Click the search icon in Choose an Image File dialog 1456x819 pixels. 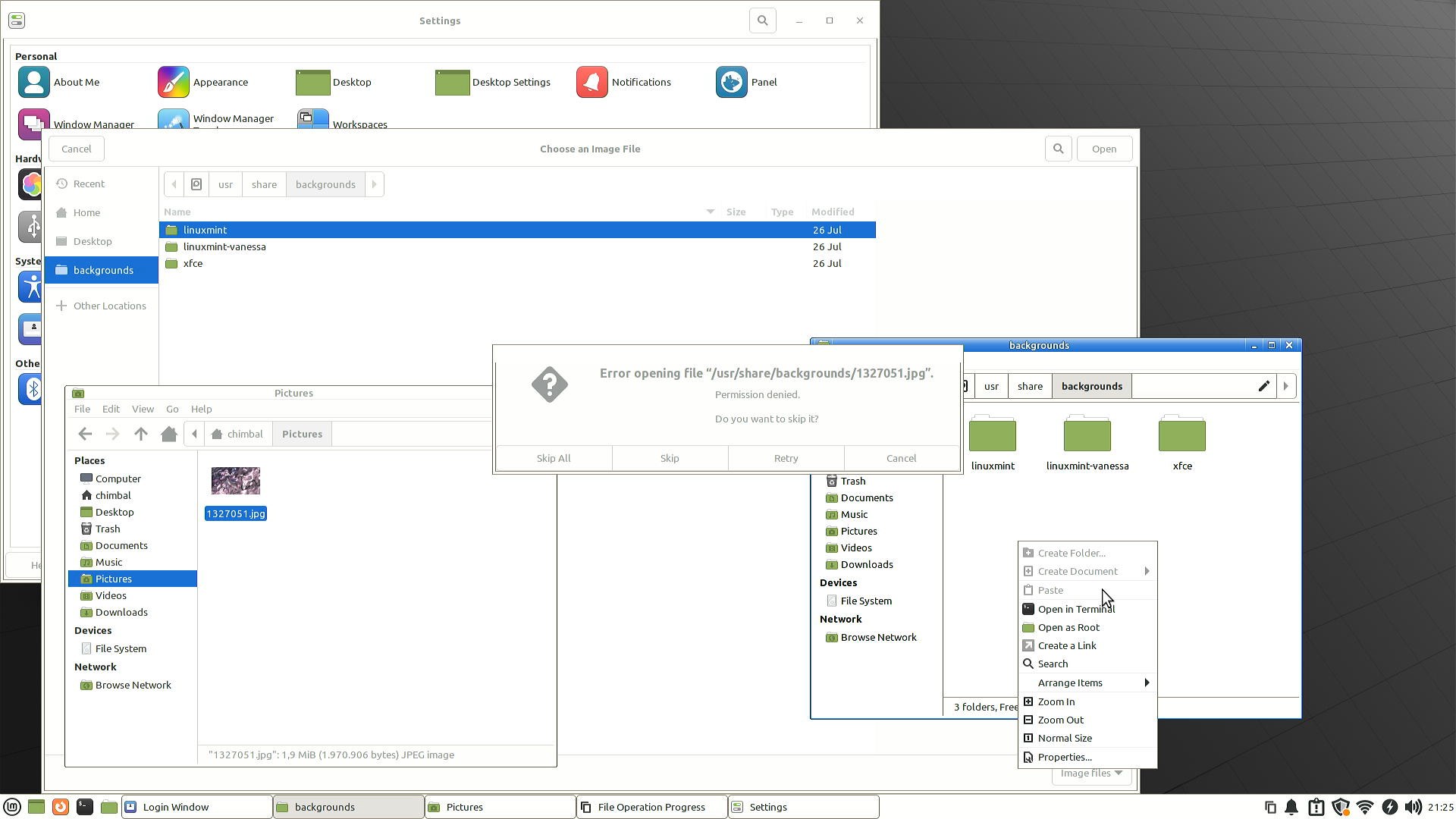click(x=1058, y=149)
